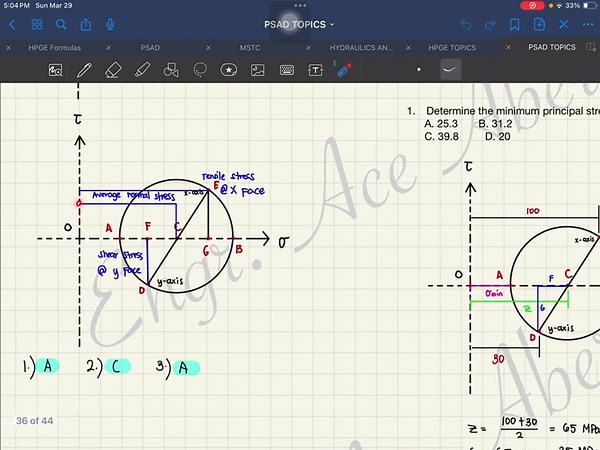Switch to keyboard typing mode
The height and width of the screenshot is (450, 600).
[287, 70]
